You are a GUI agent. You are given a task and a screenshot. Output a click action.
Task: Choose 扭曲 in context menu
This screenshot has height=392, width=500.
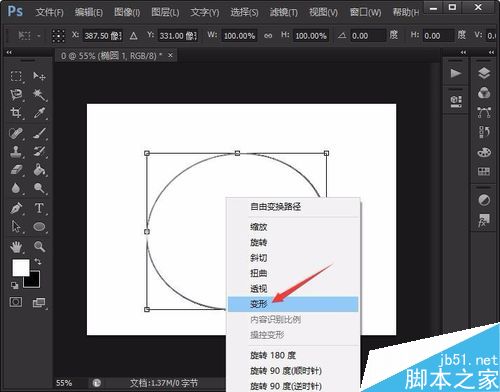pos(293,273)
